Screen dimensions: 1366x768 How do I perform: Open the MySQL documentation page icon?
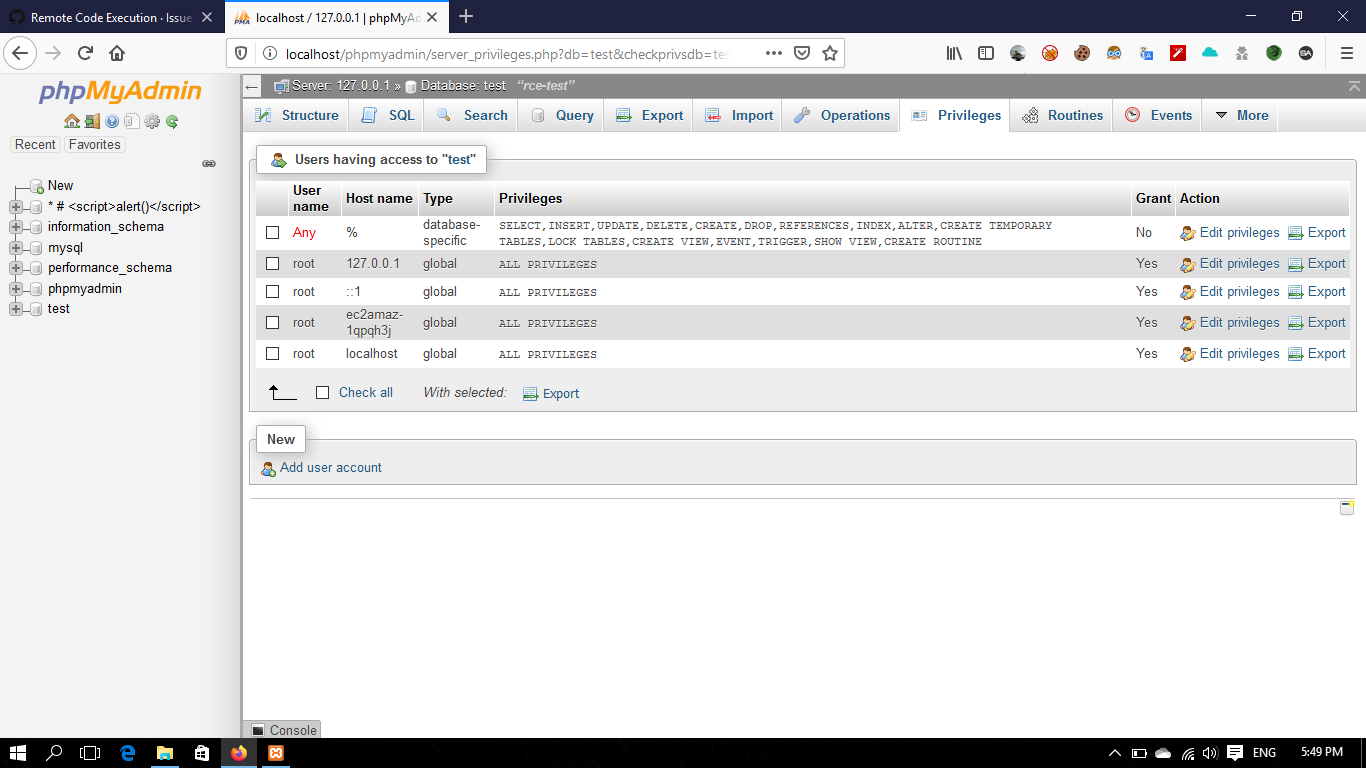coord(132,121)
